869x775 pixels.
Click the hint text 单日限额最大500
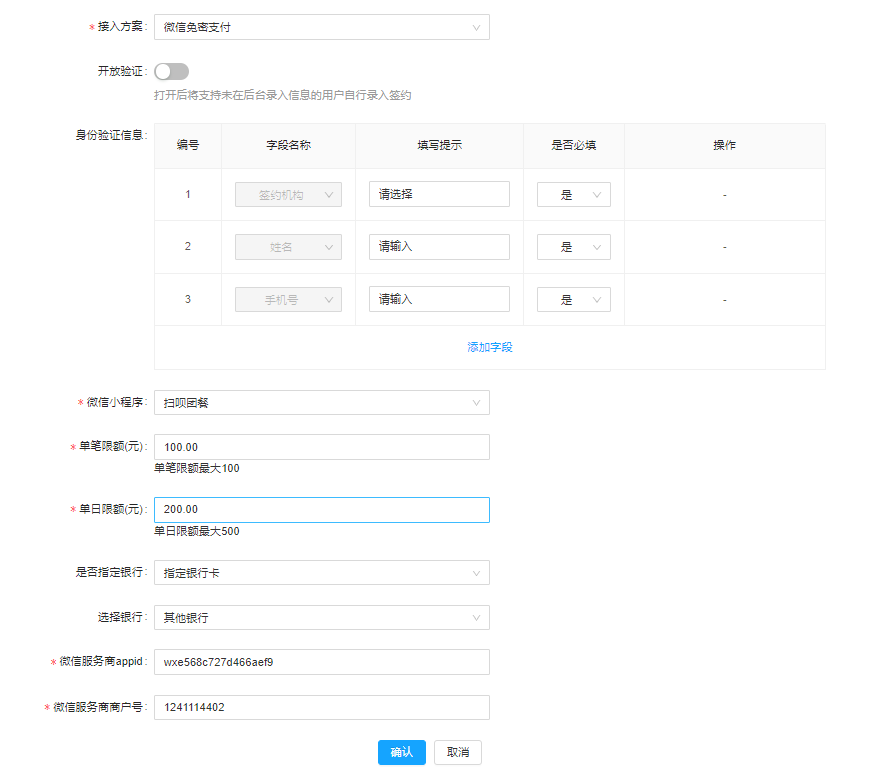(x=197, y=531)
